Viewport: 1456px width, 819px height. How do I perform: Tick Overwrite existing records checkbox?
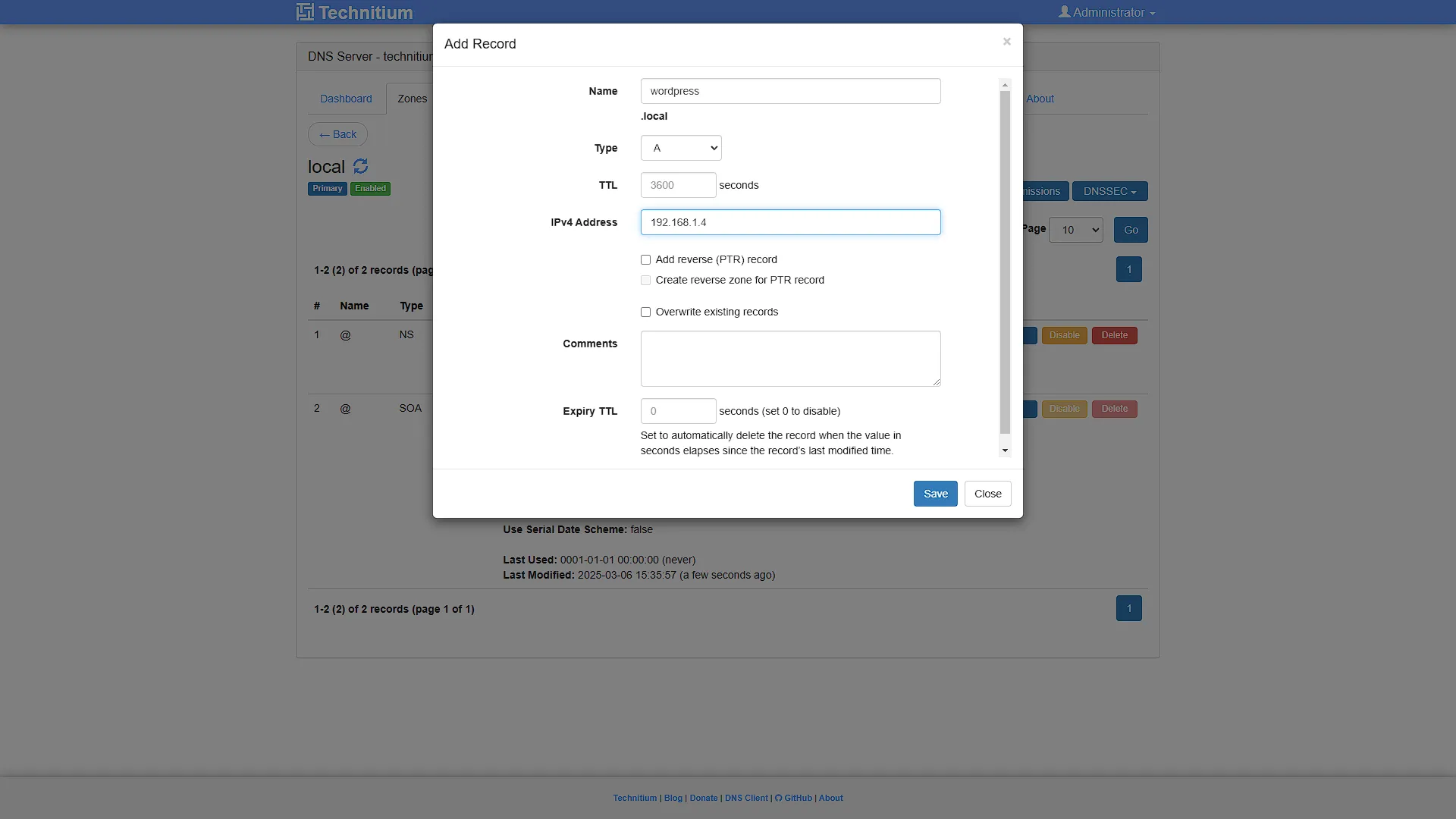tap(645, 312)
